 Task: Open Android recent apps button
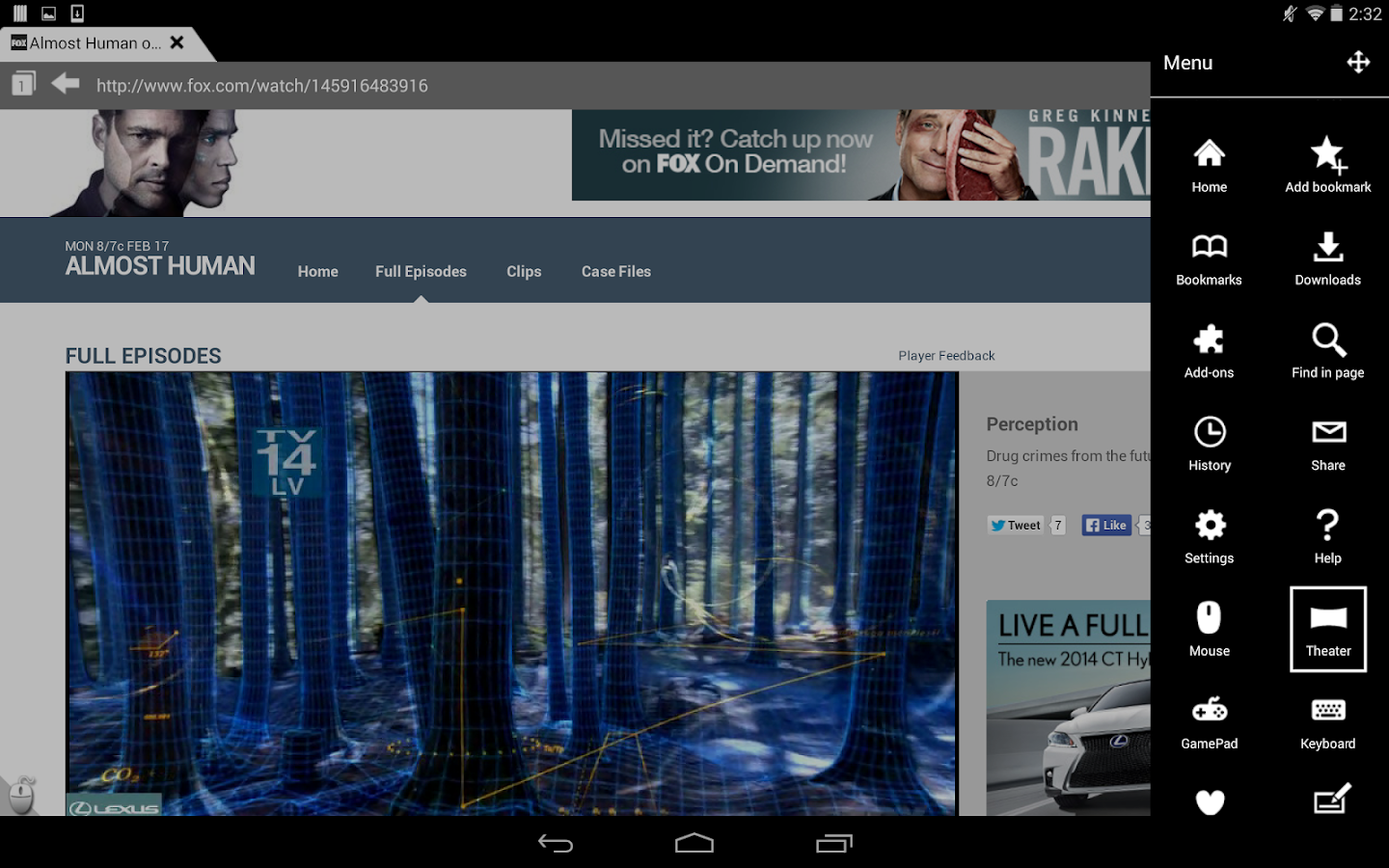pos(834,844)
